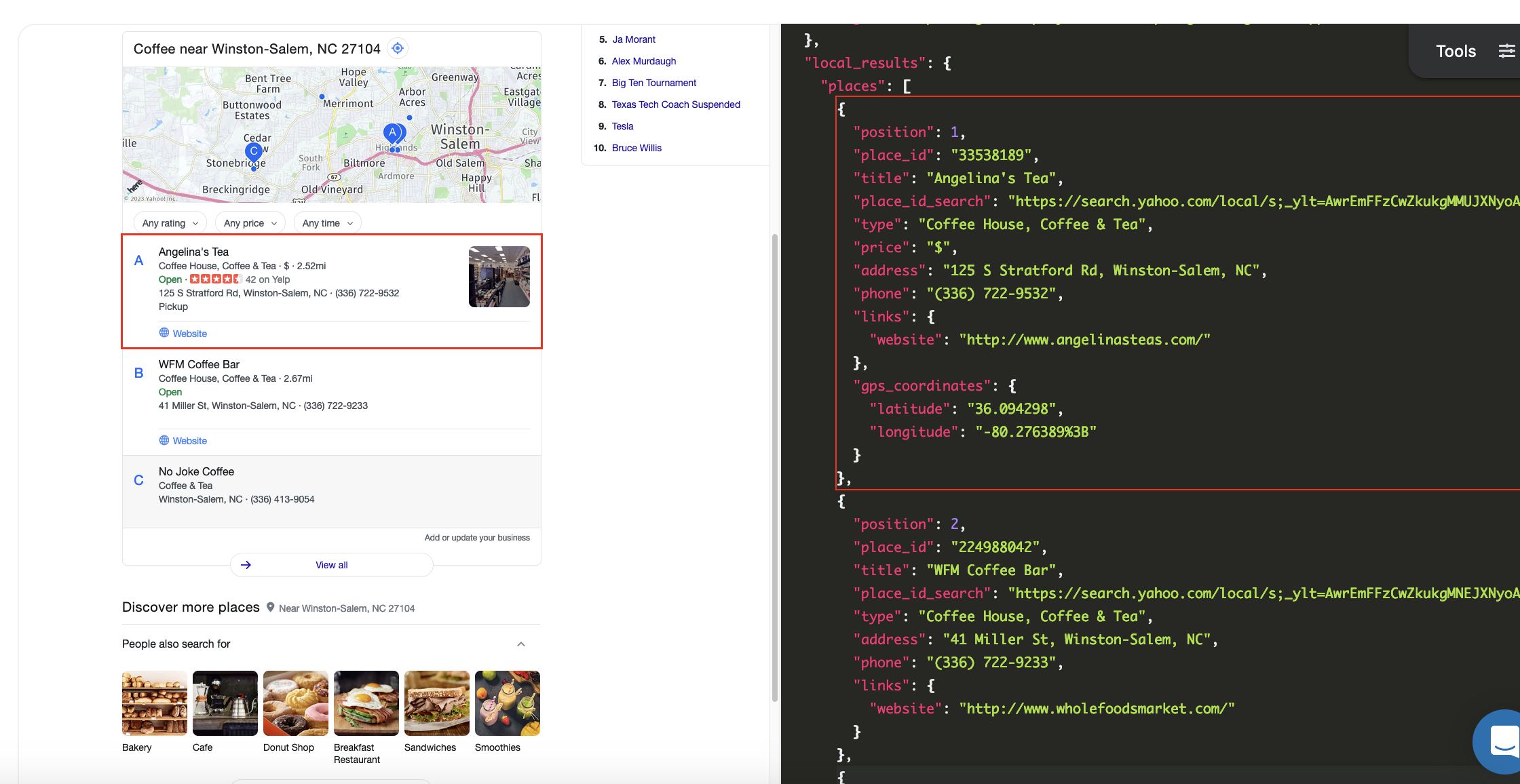Click the location crosshair beside the search title
Image resolution: width=1520 pixels, height=784 pixels.
pos(397,47)
